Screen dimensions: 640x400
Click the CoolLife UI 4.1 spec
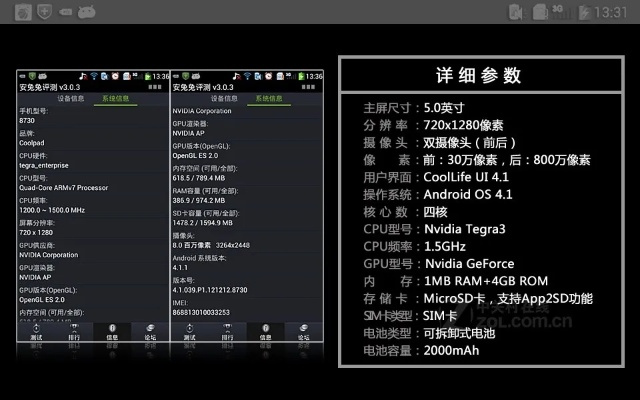click(466, 177)
